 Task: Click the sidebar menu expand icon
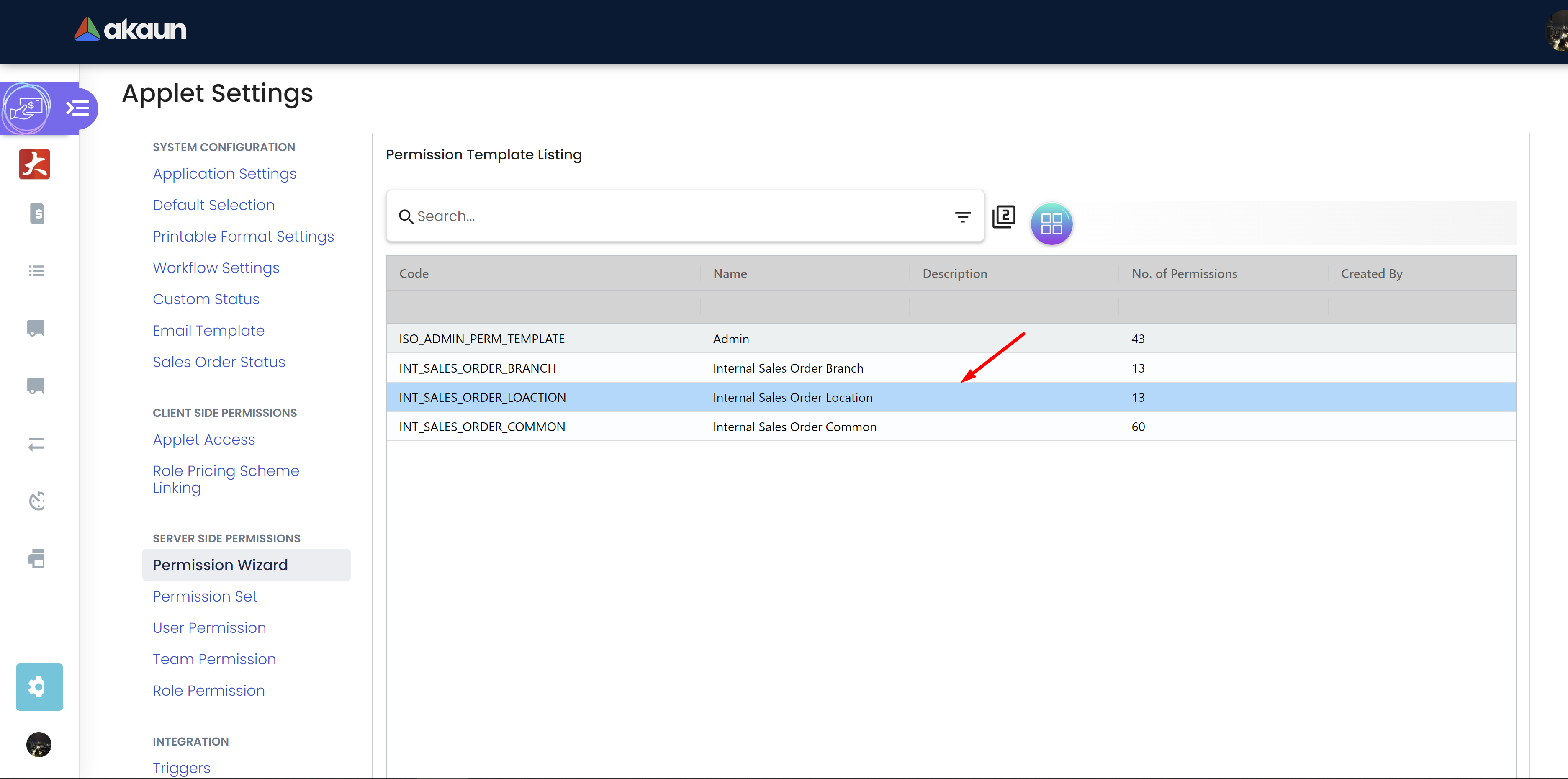[78, 109]
